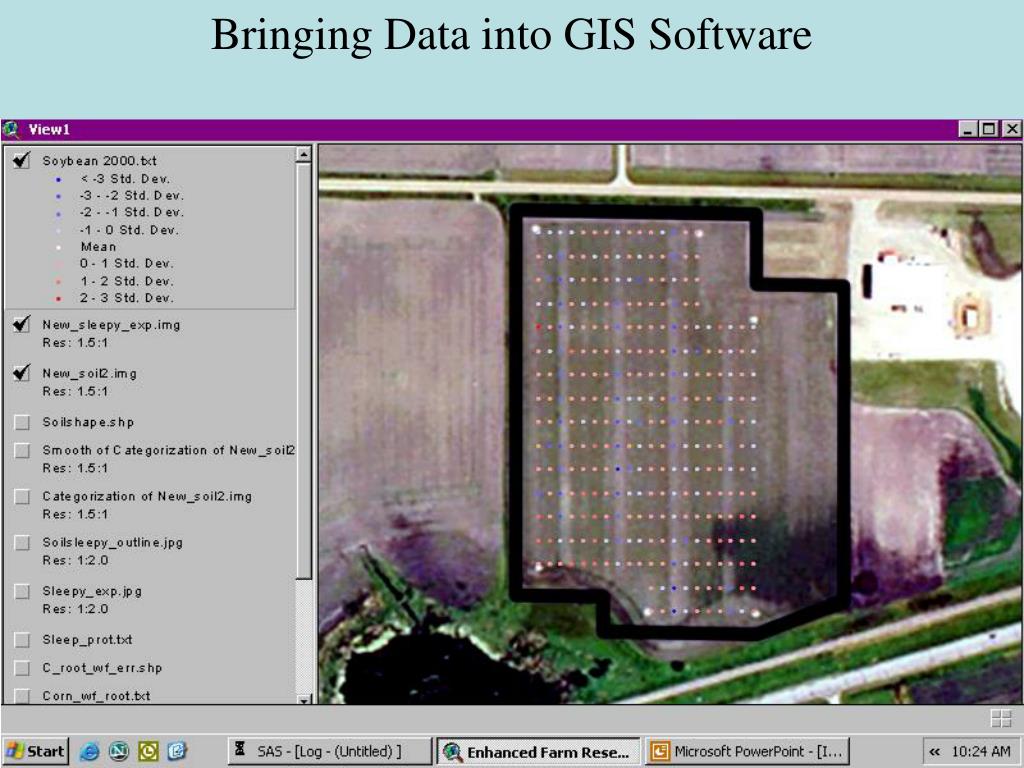Image resolution: width=1024 pixels, height=768 pixels.
Task: Enable the Soilshape.shp layer
Action: [x=22, y=423]
